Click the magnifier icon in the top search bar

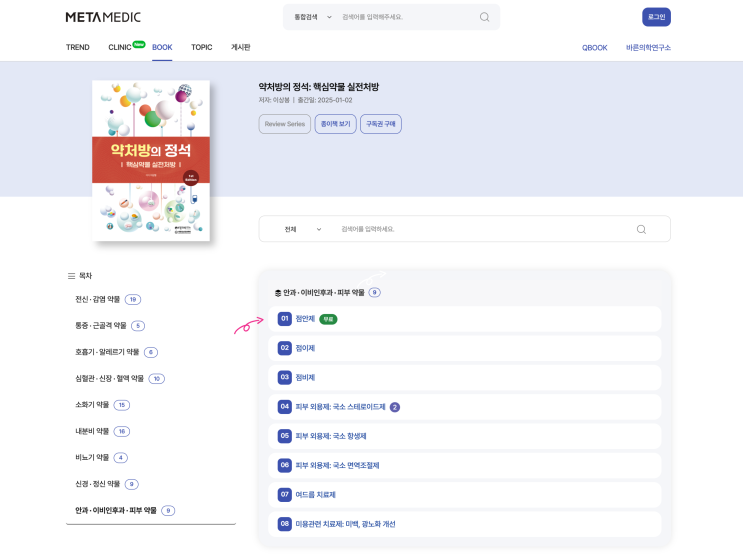tap(484, 17)
